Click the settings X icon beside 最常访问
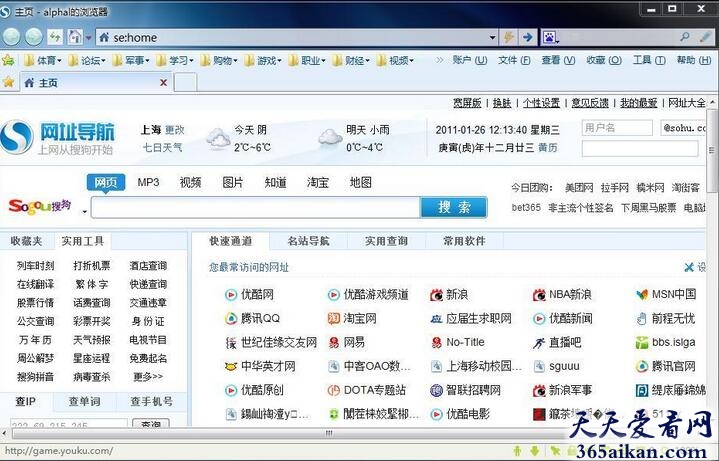 click(x=688, y=267)
